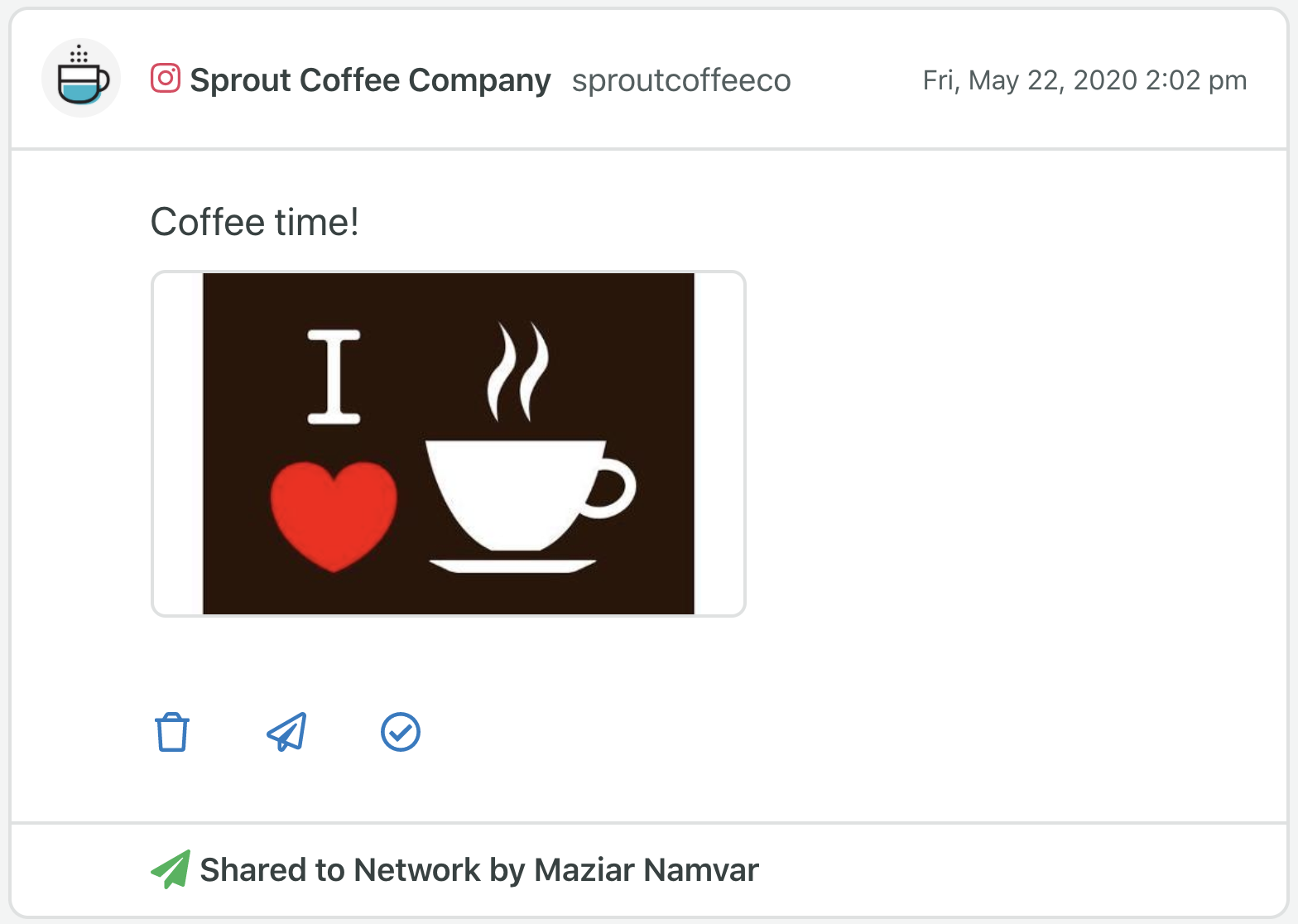Viewport: 1298px width, 924px height.
Task: Click the white letter I in the image
Action: (x=334, y=377)
